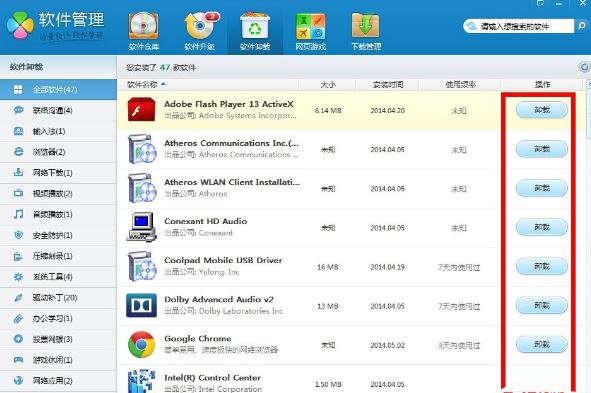Click the software manager clover logo
This screenshot has width=591, height=393.
pyautogui.click(x=20, y=25)
